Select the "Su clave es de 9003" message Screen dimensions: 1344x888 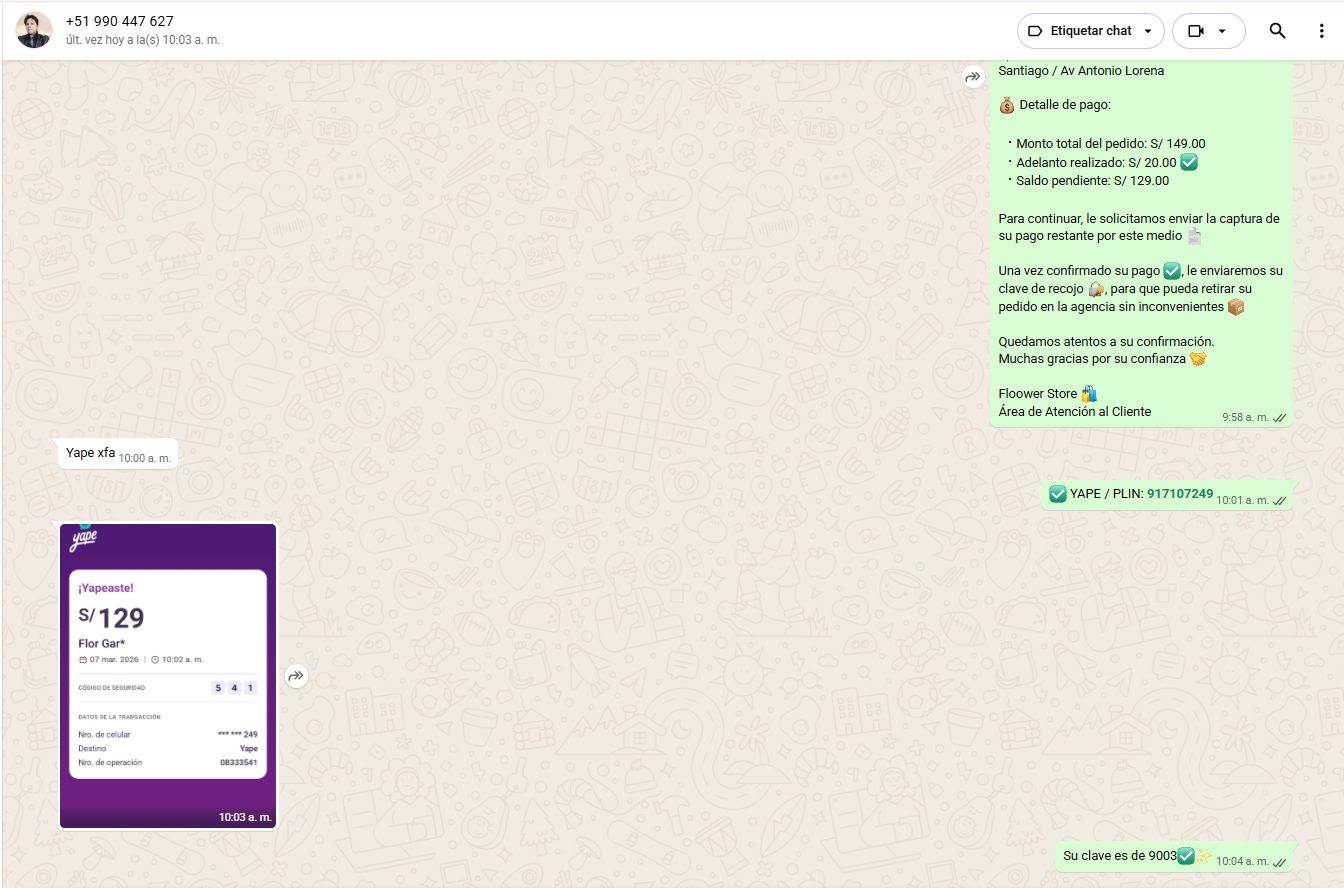pyautogui.click(x=1119, y=856)
